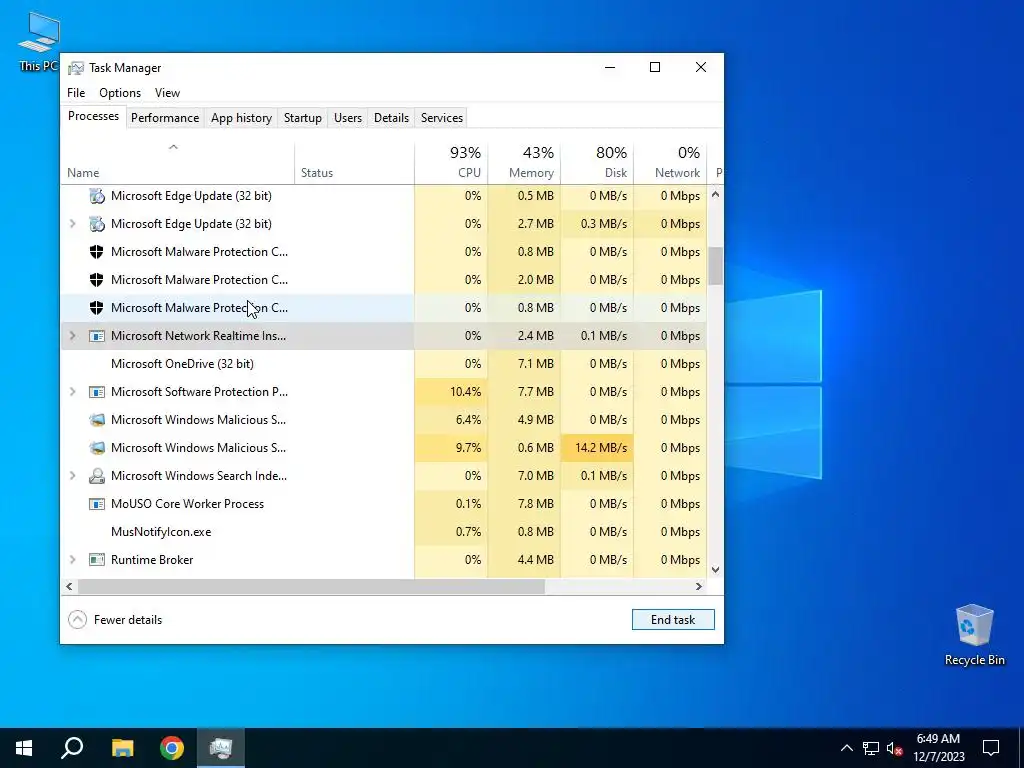Sort processes by CPU column
1024x768 pixels.
[x=451, y=163]
